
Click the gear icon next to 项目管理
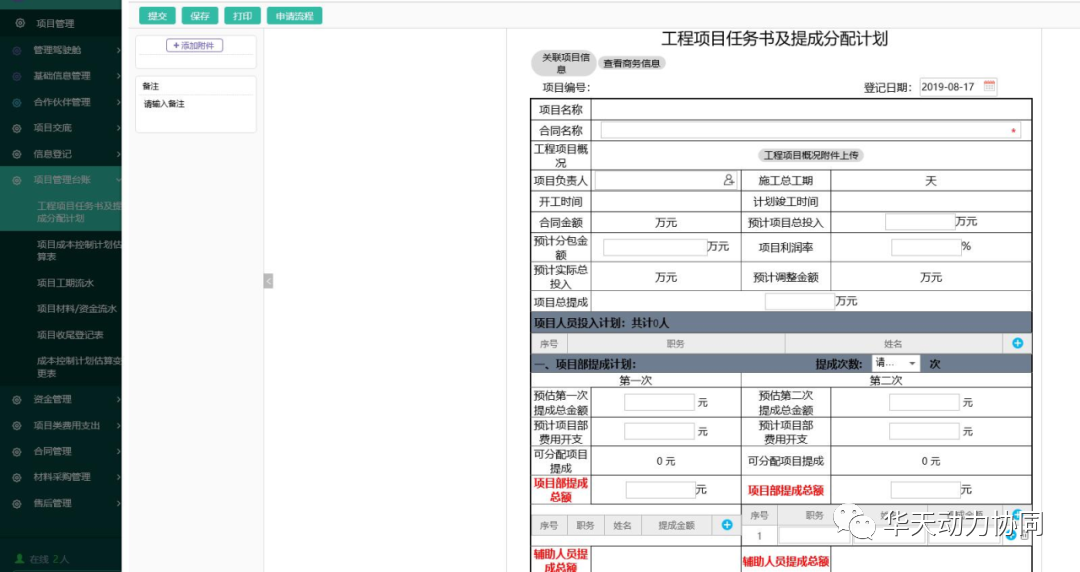[x=20, y=23]
